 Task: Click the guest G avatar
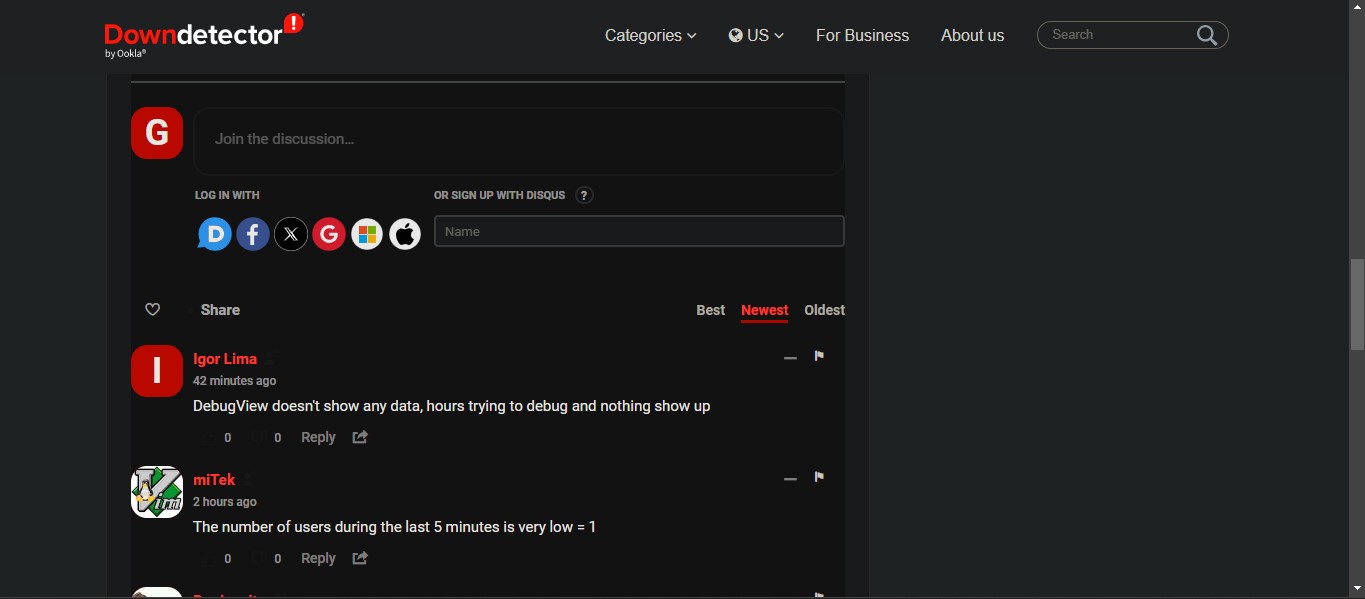click(x=157, y=133)
